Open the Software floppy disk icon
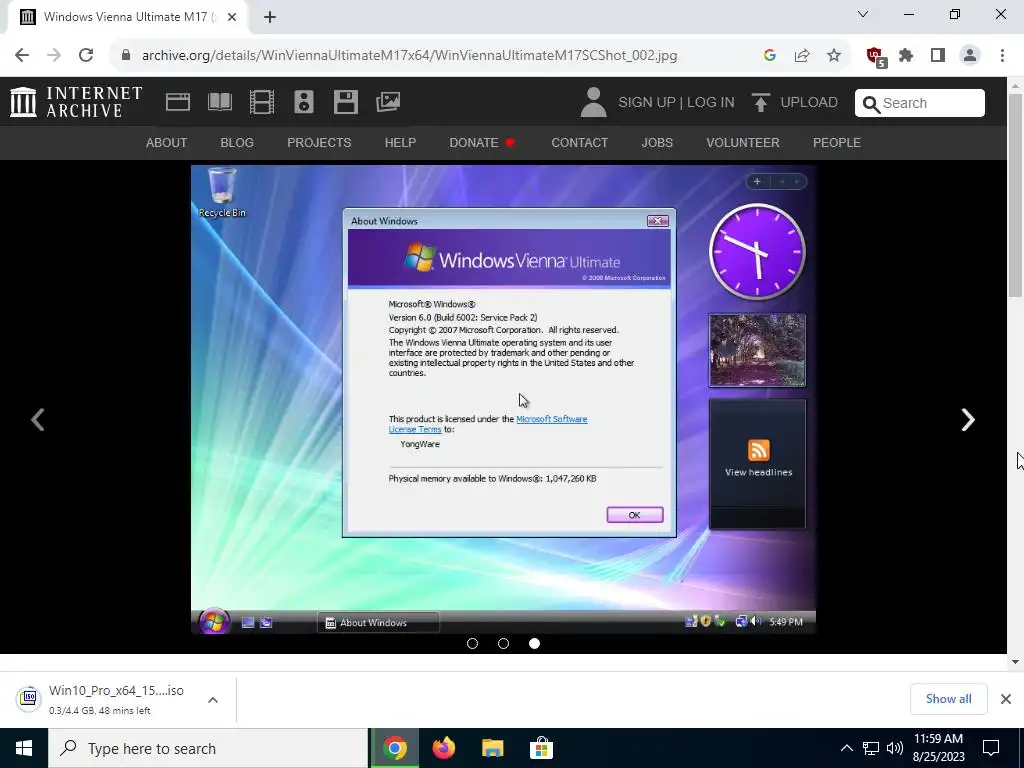The height and width of the screenshot is (768, 1024). (x=345, y=102)
